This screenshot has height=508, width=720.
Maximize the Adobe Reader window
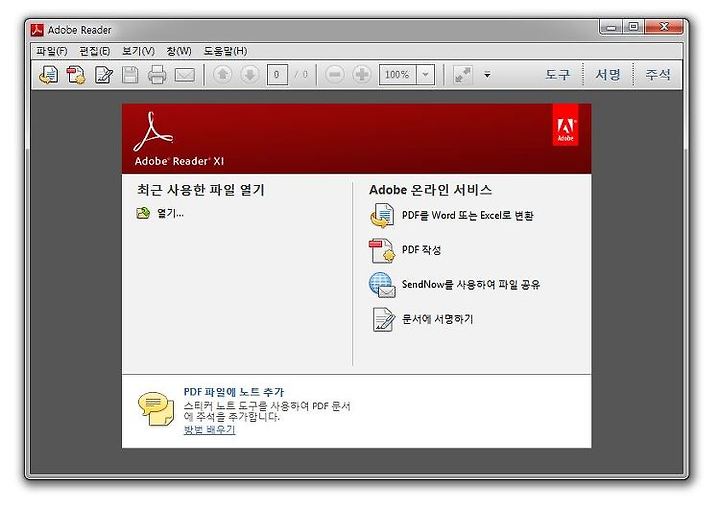633,28
